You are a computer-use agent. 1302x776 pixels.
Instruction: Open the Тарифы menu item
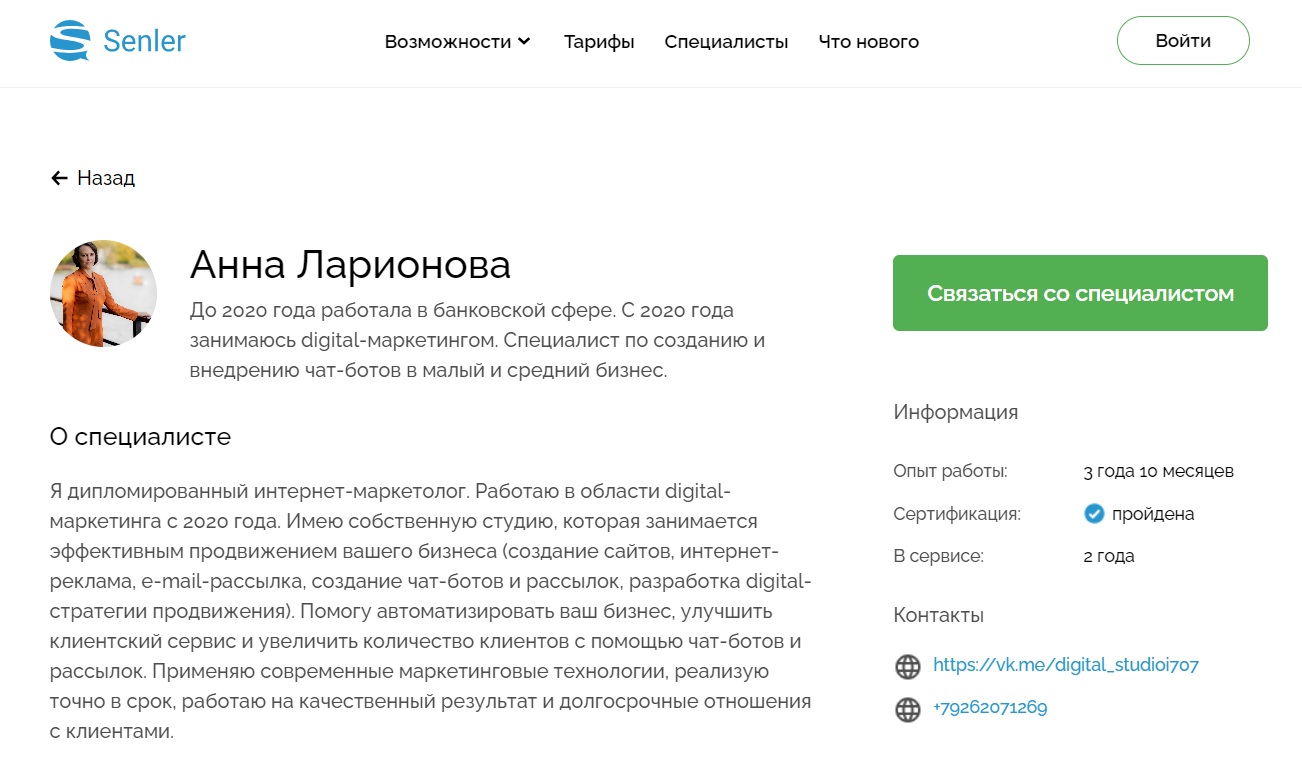pyautogui.click(x=599, y=42)
